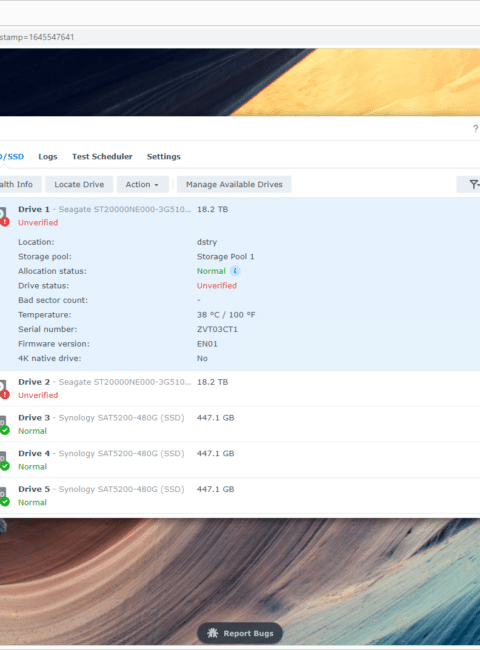
Task: Click the Drive 2 red alert icon
Action: point(5,395)
